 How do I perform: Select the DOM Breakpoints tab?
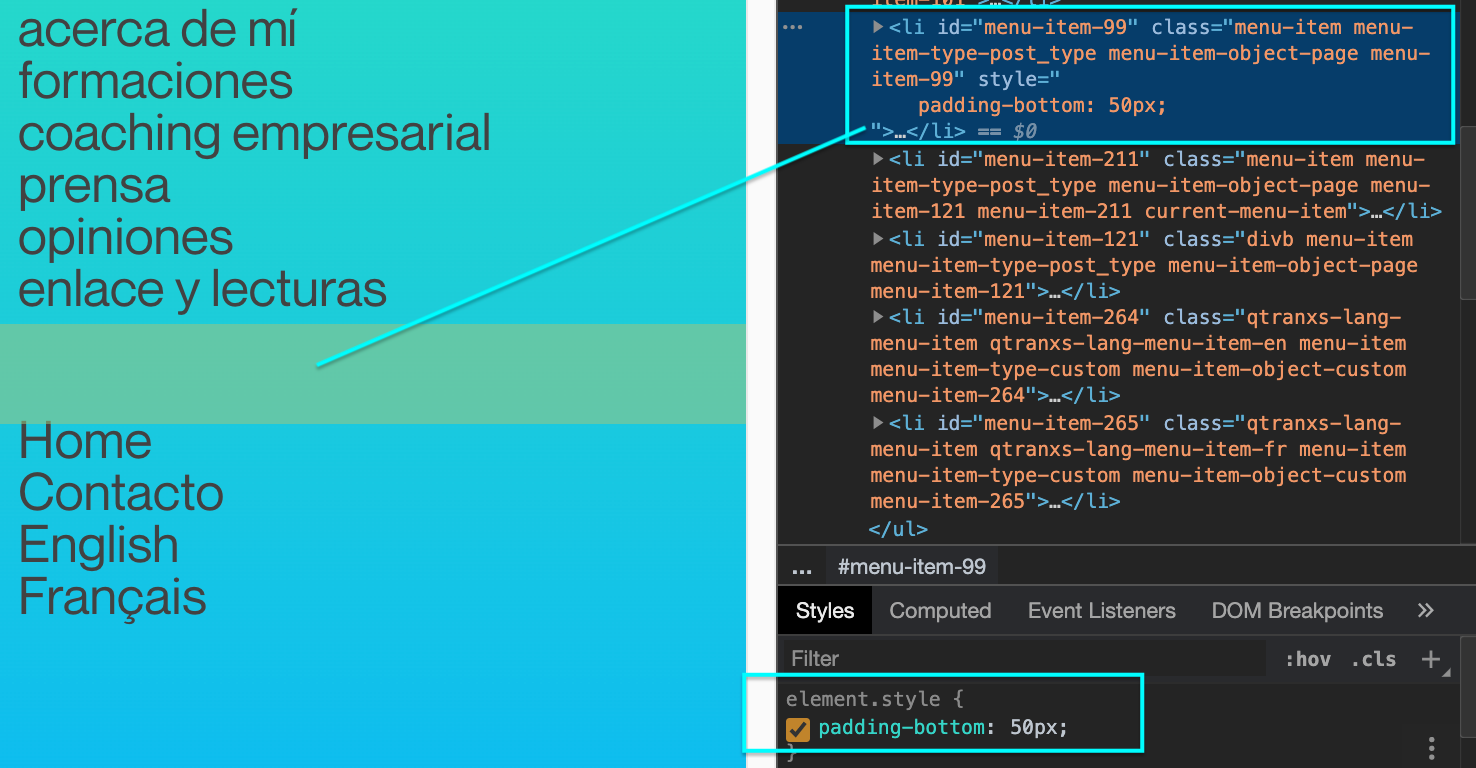point(1297,611)
